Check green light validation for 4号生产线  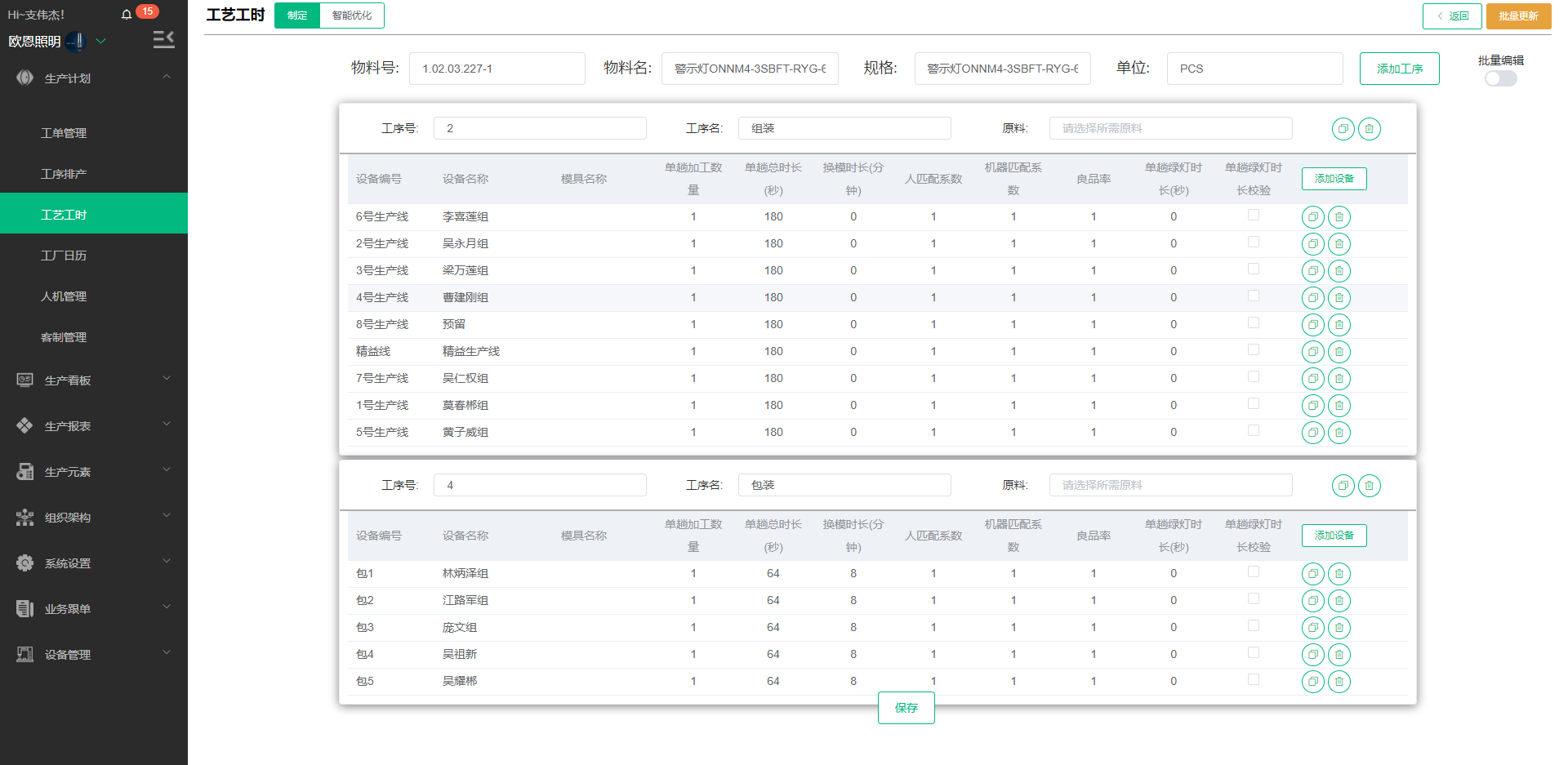pyautogui.click(x=1254, y=296)
